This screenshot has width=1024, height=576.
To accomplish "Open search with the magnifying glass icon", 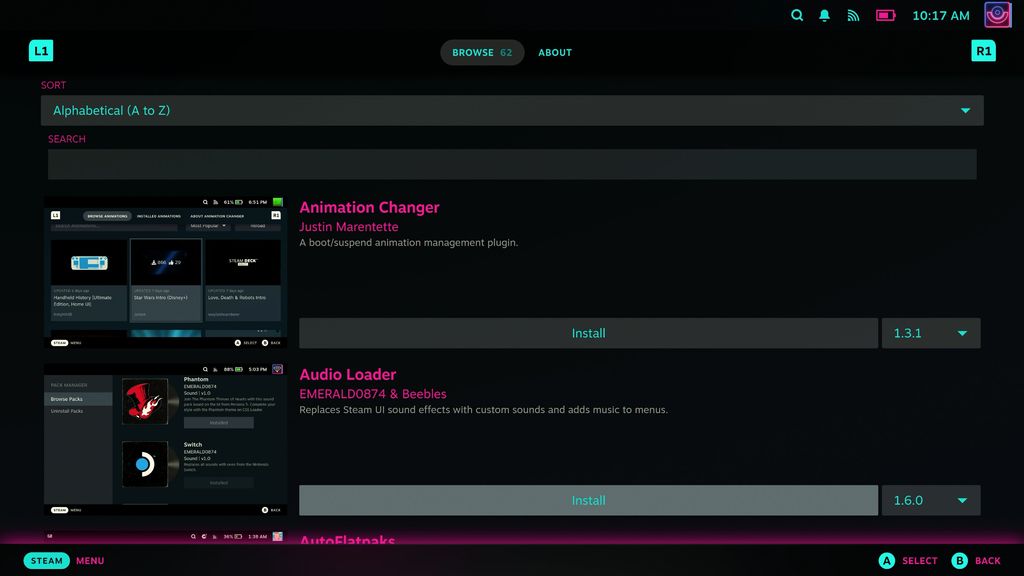I will pyautogui.click(x=797, y=15).
